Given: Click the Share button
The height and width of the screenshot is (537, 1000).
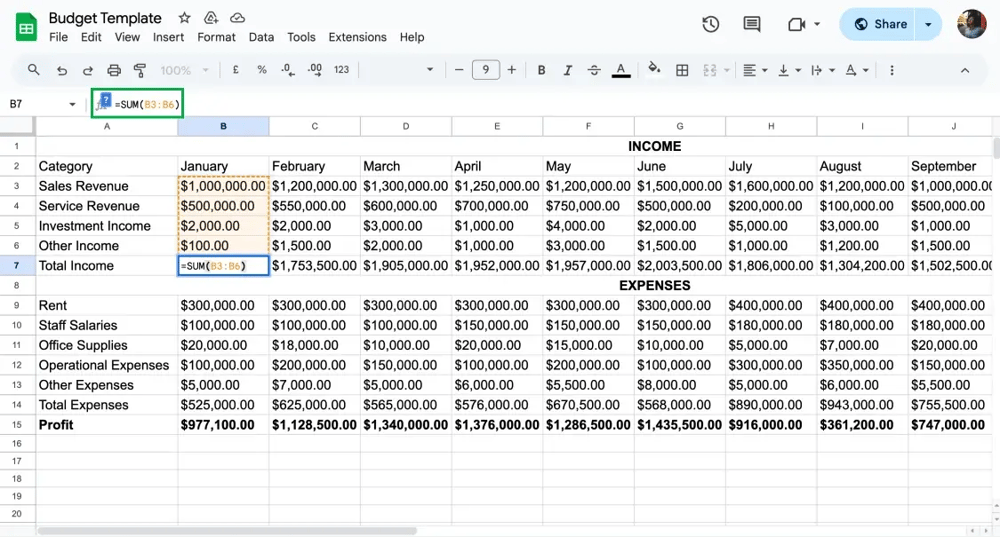Looking at the screenshot, I should click(x=880, y=24).
